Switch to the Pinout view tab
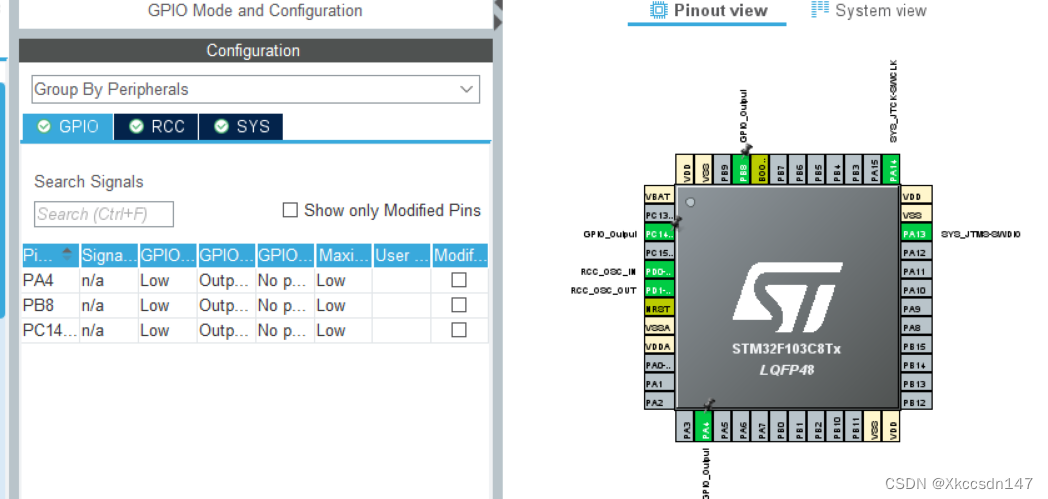This screenshot has height=499, width=1048. tap(708, 11)
